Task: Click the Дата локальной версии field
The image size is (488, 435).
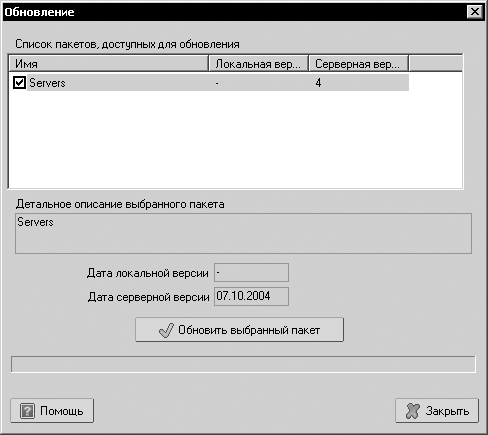Action: point(251,273)
